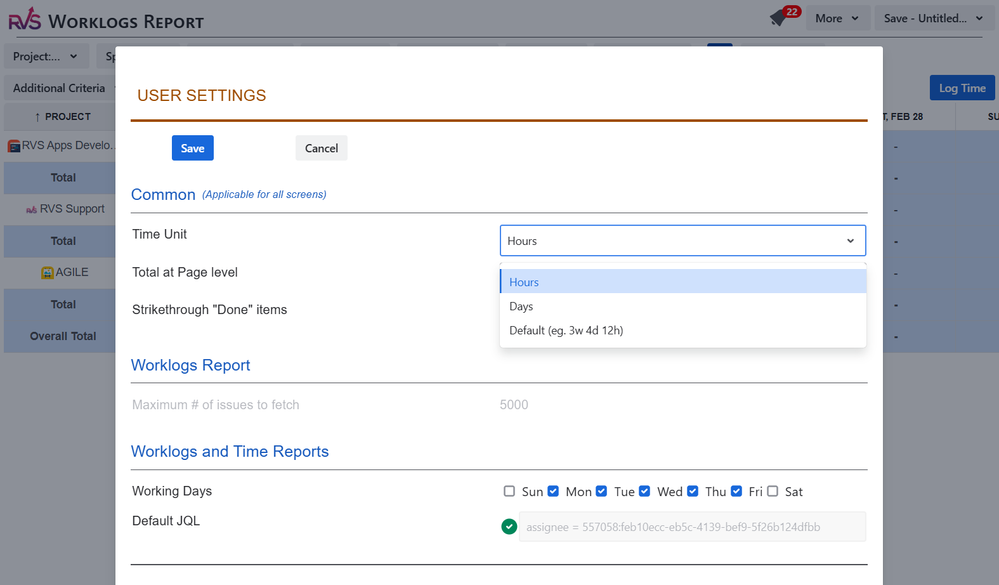
Task: Click the Worklogs and Time Reports heading
Action: click(x=230, y=451)
